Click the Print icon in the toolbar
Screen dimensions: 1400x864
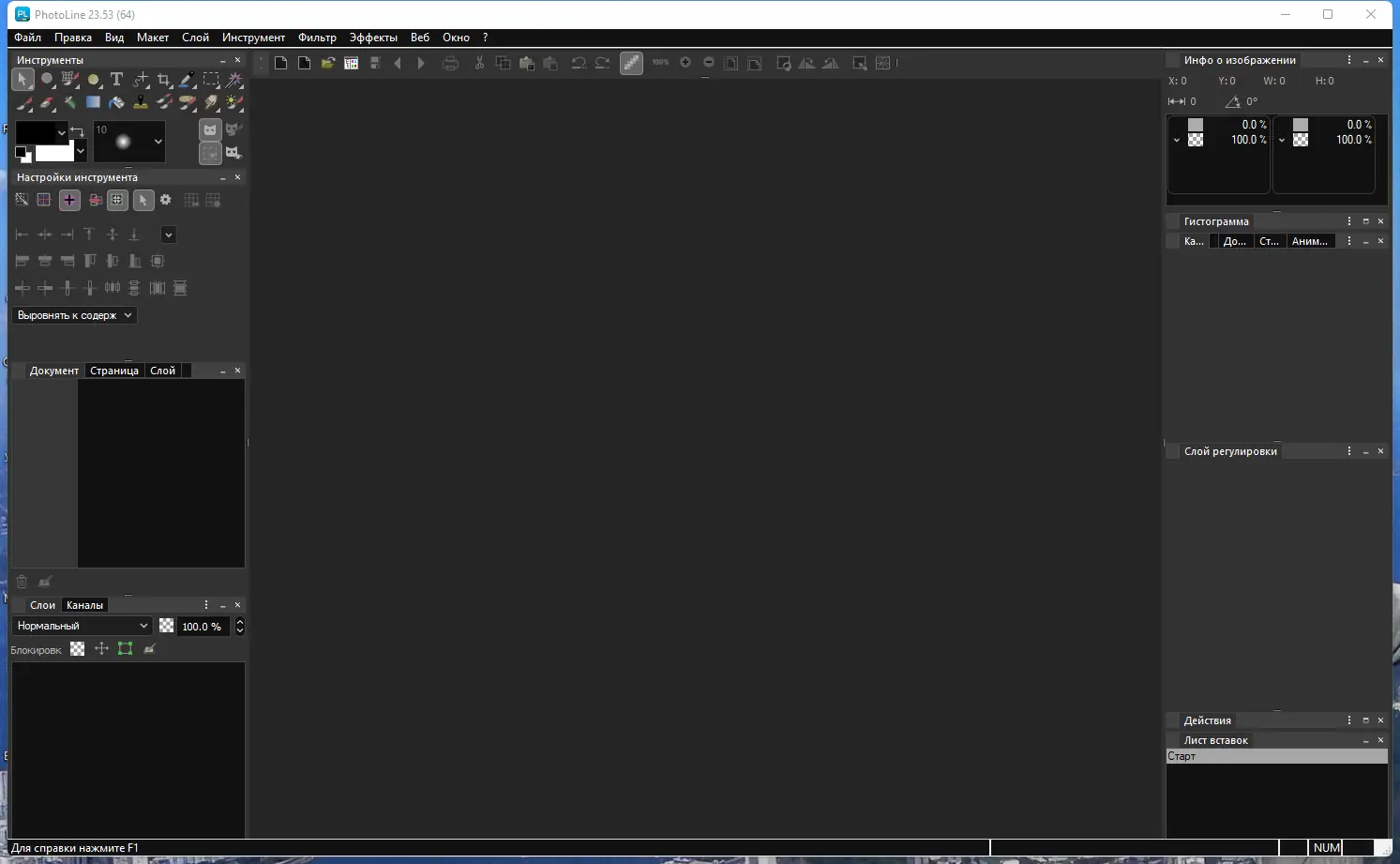450,63
